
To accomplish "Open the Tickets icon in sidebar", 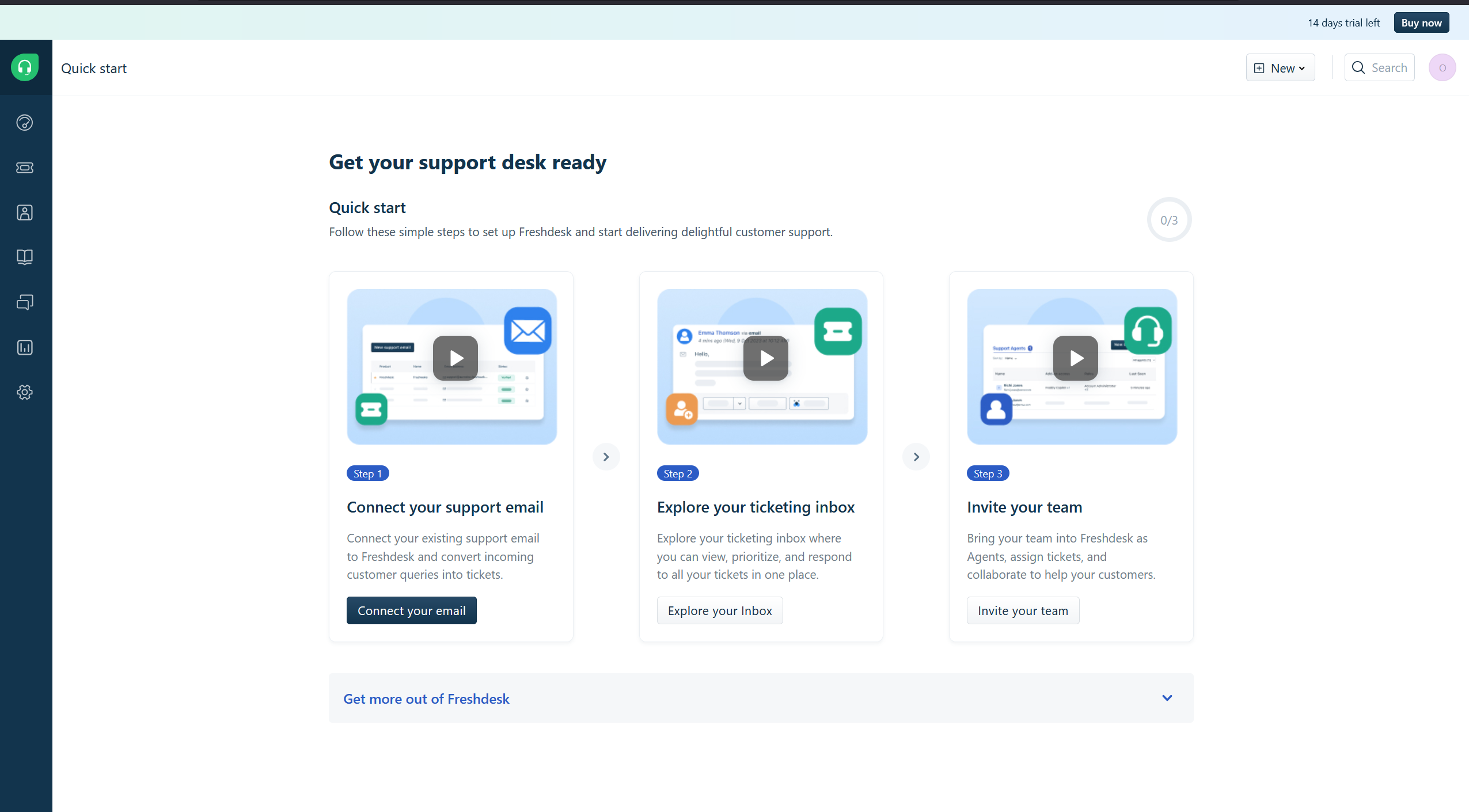I will [25, 168].
